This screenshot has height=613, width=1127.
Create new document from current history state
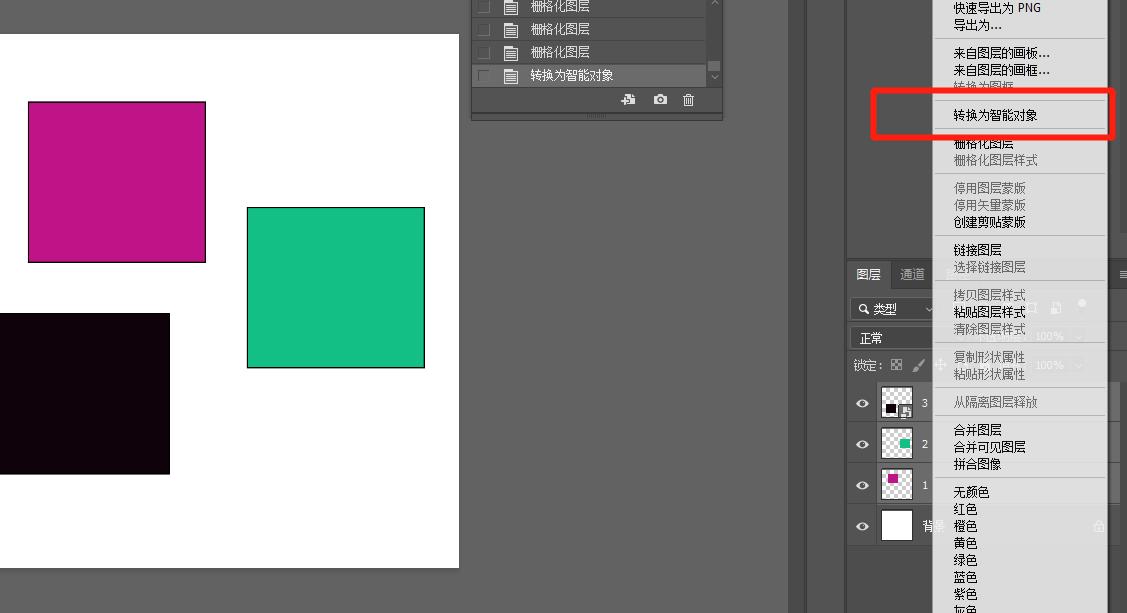tap(628, 100)
